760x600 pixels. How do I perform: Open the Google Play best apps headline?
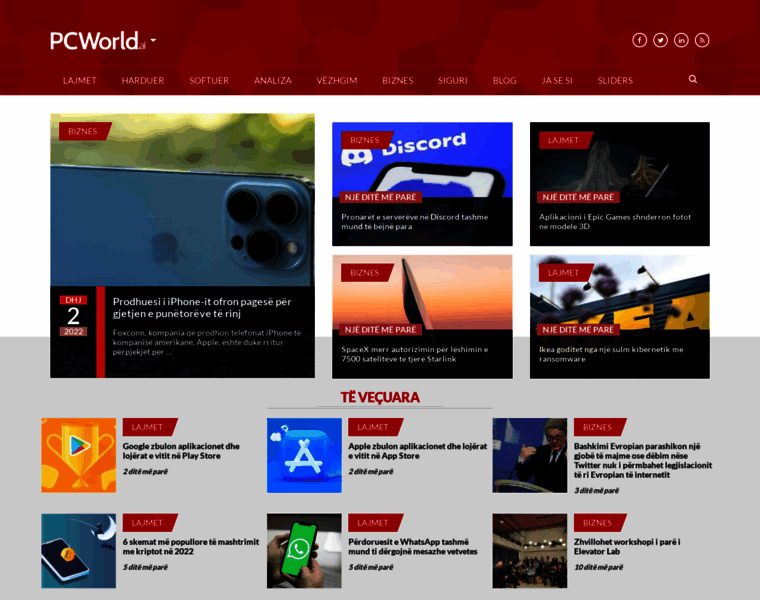[181, 451]
